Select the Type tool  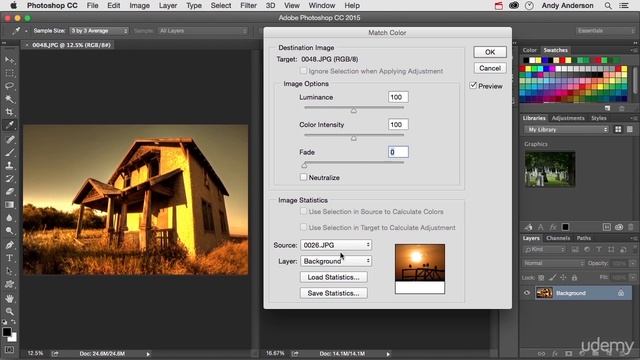pos(9,258)
